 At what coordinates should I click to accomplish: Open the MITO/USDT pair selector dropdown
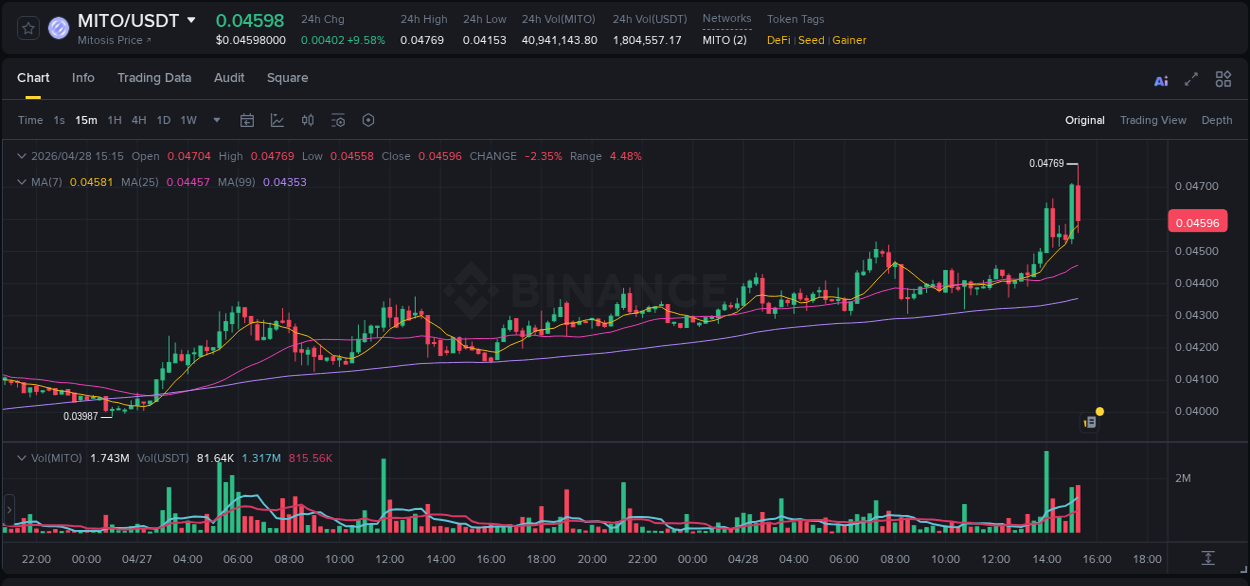tap(190, 20)
